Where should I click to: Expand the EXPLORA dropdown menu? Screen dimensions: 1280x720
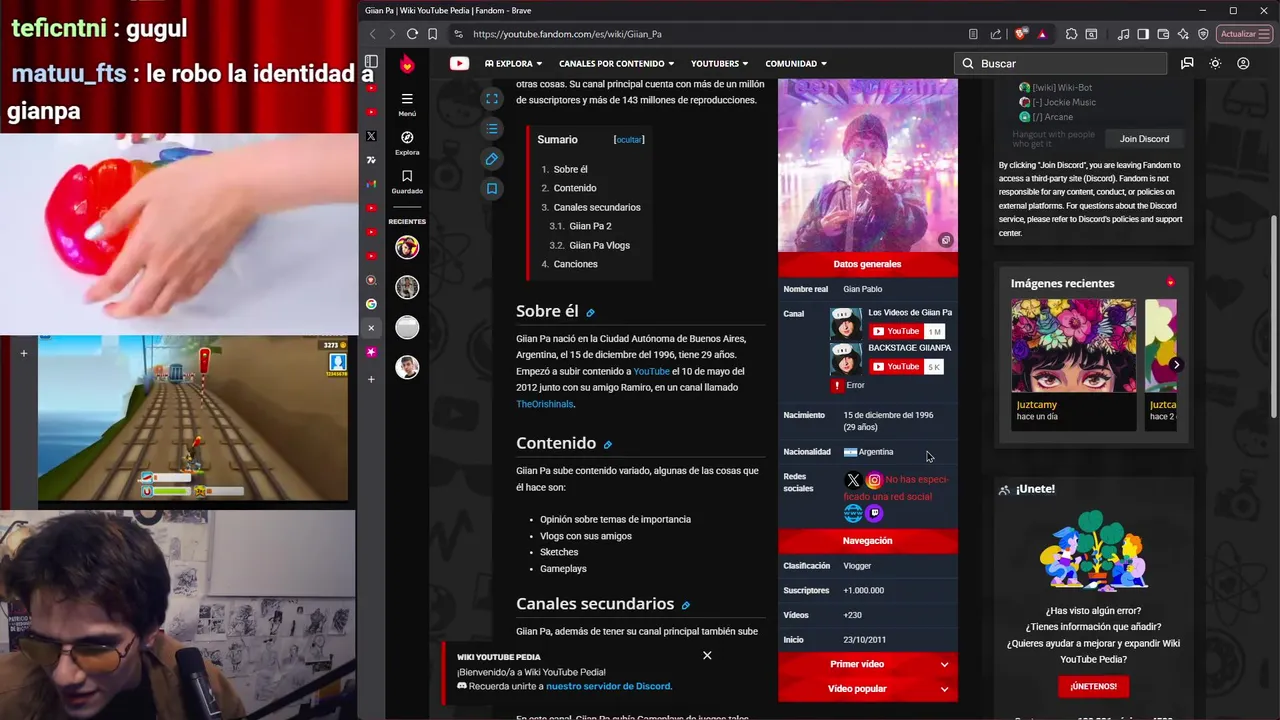point(513,63)
